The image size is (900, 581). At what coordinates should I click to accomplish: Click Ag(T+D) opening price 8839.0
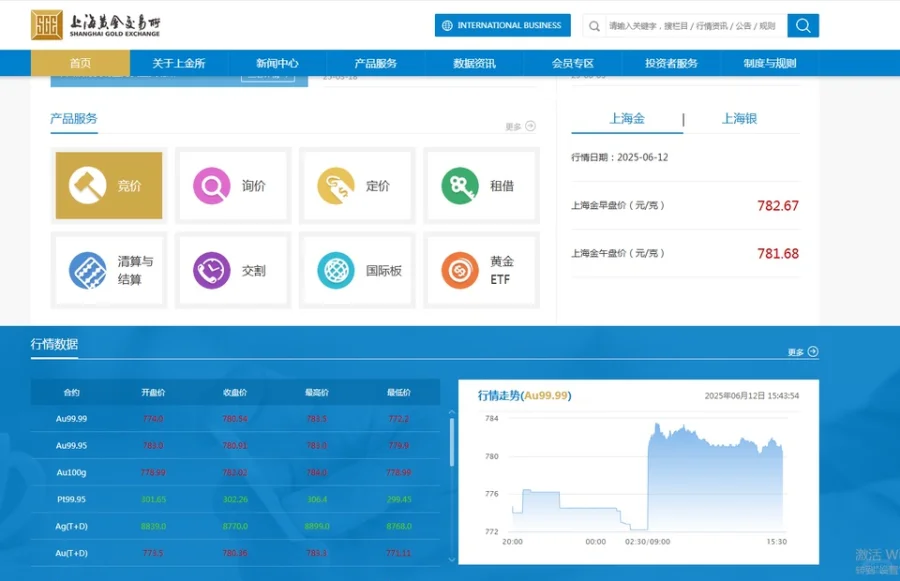[x=153, y=526]
